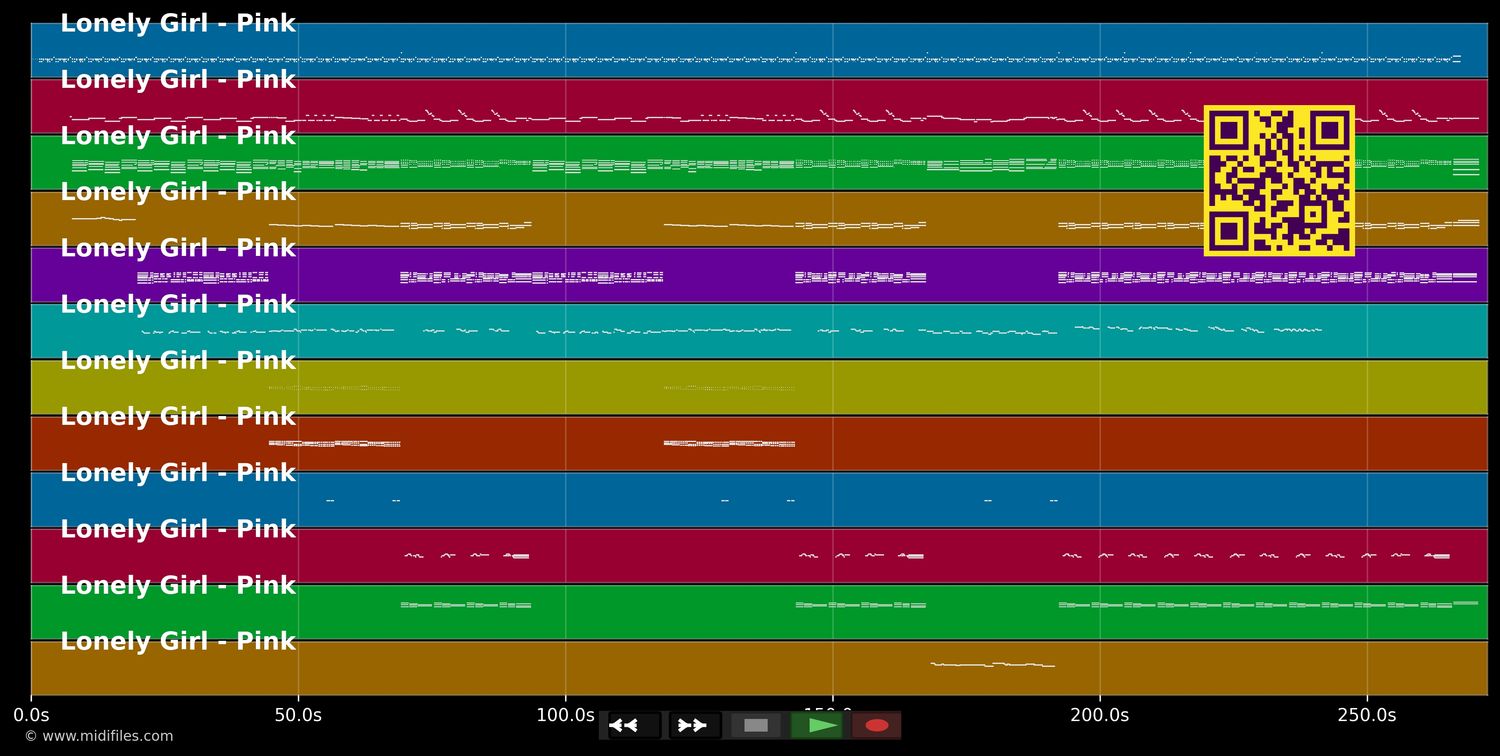The image size is (1500, 756).
Task: Select the teal track's Lonely Girl - Pink label
Action: pyautogui.click(x=178, y=304)
